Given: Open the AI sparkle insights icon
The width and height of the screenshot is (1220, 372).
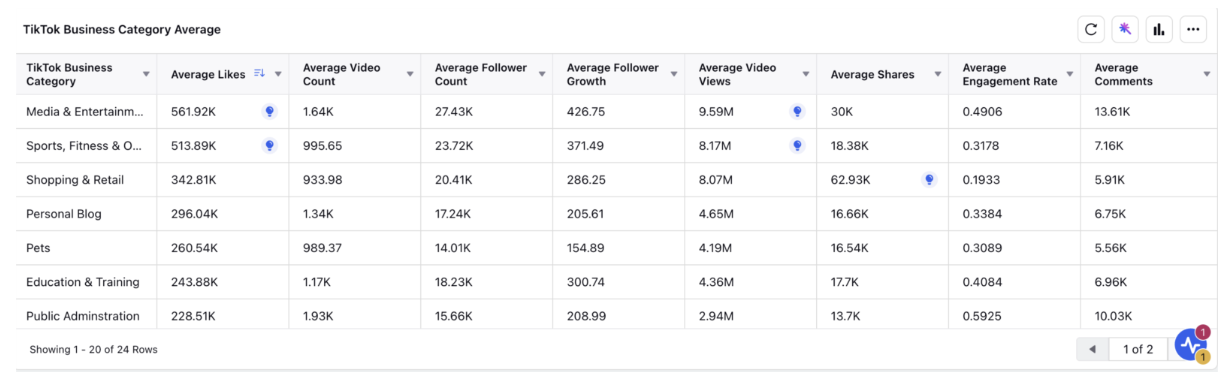Looking at the screenshot, I should (1125, 29).
